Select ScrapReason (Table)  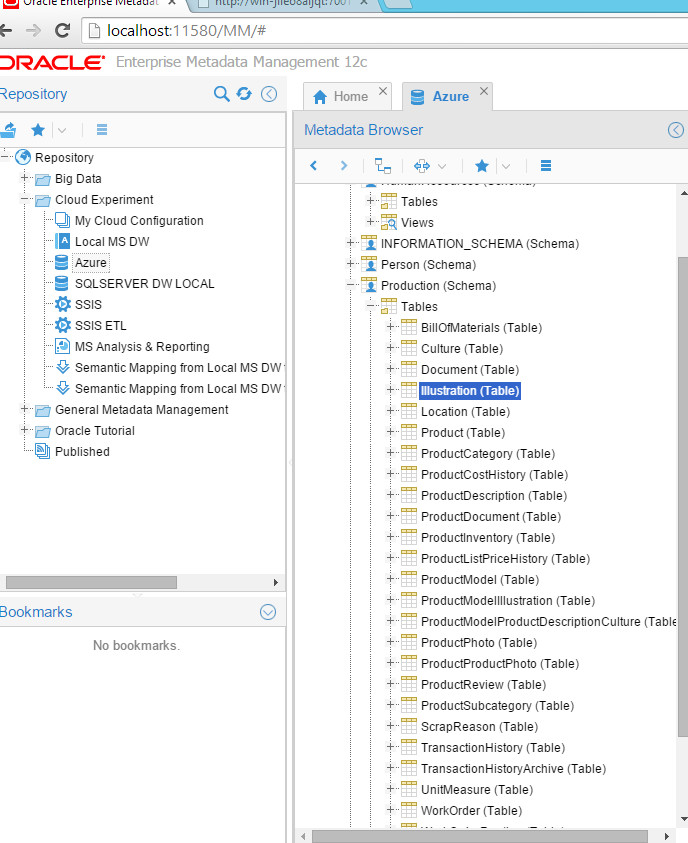point(479,727)
